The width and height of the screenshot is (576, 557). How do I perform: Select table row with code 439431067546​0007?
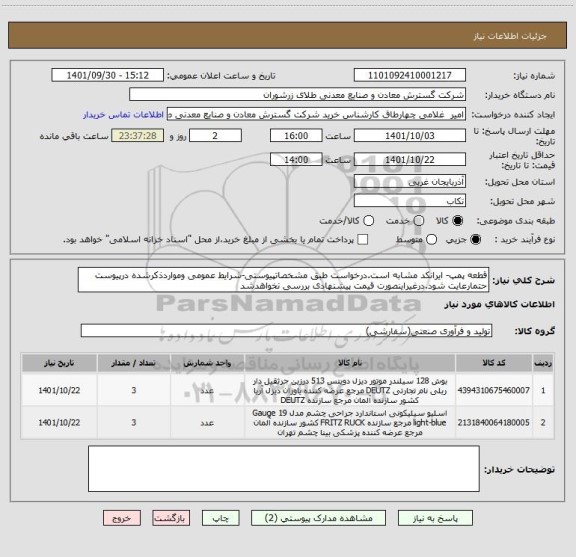point(288,390)
